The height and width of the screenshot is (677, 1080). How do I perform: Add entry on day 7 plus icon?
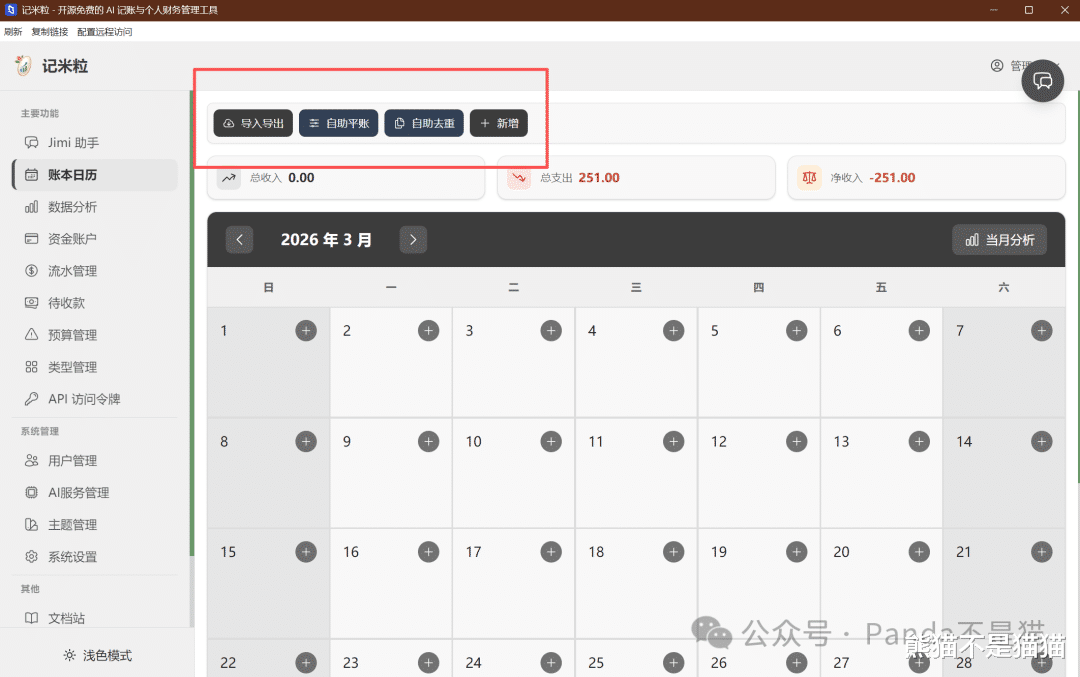pyautogui.click(x=1041, y=331)
